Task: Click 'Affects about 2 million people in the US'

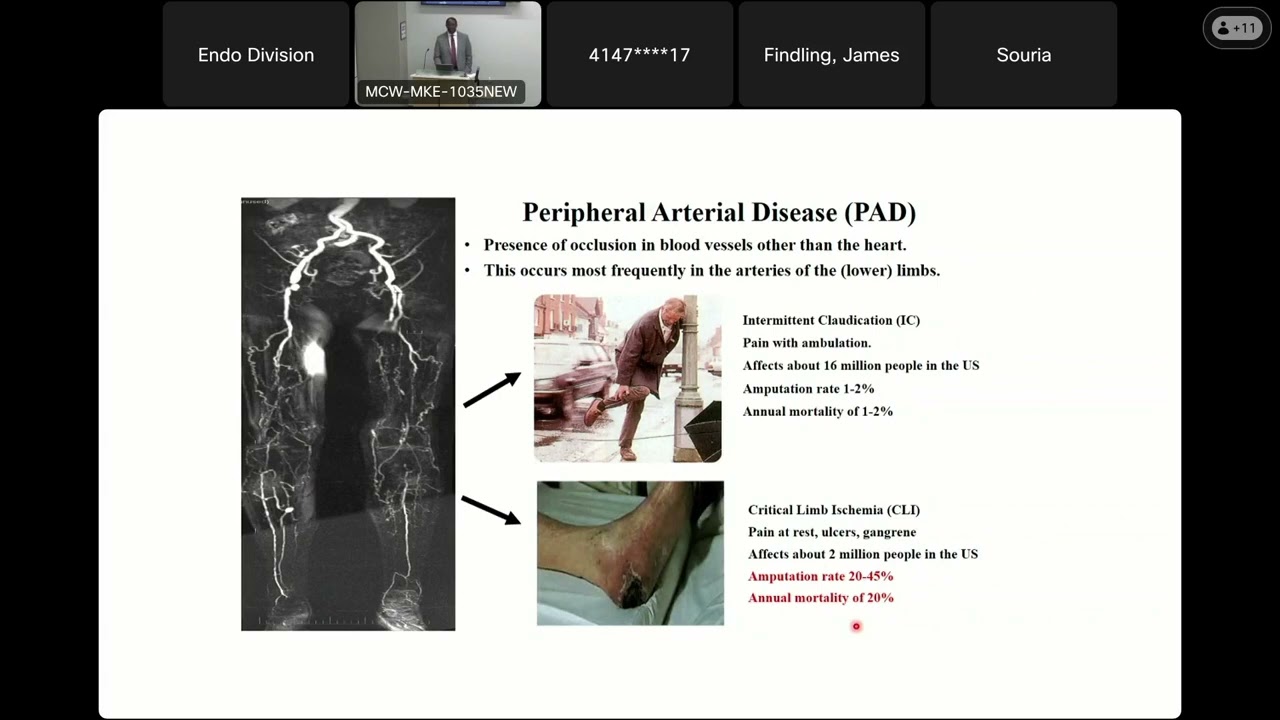Action: point(863,554)
